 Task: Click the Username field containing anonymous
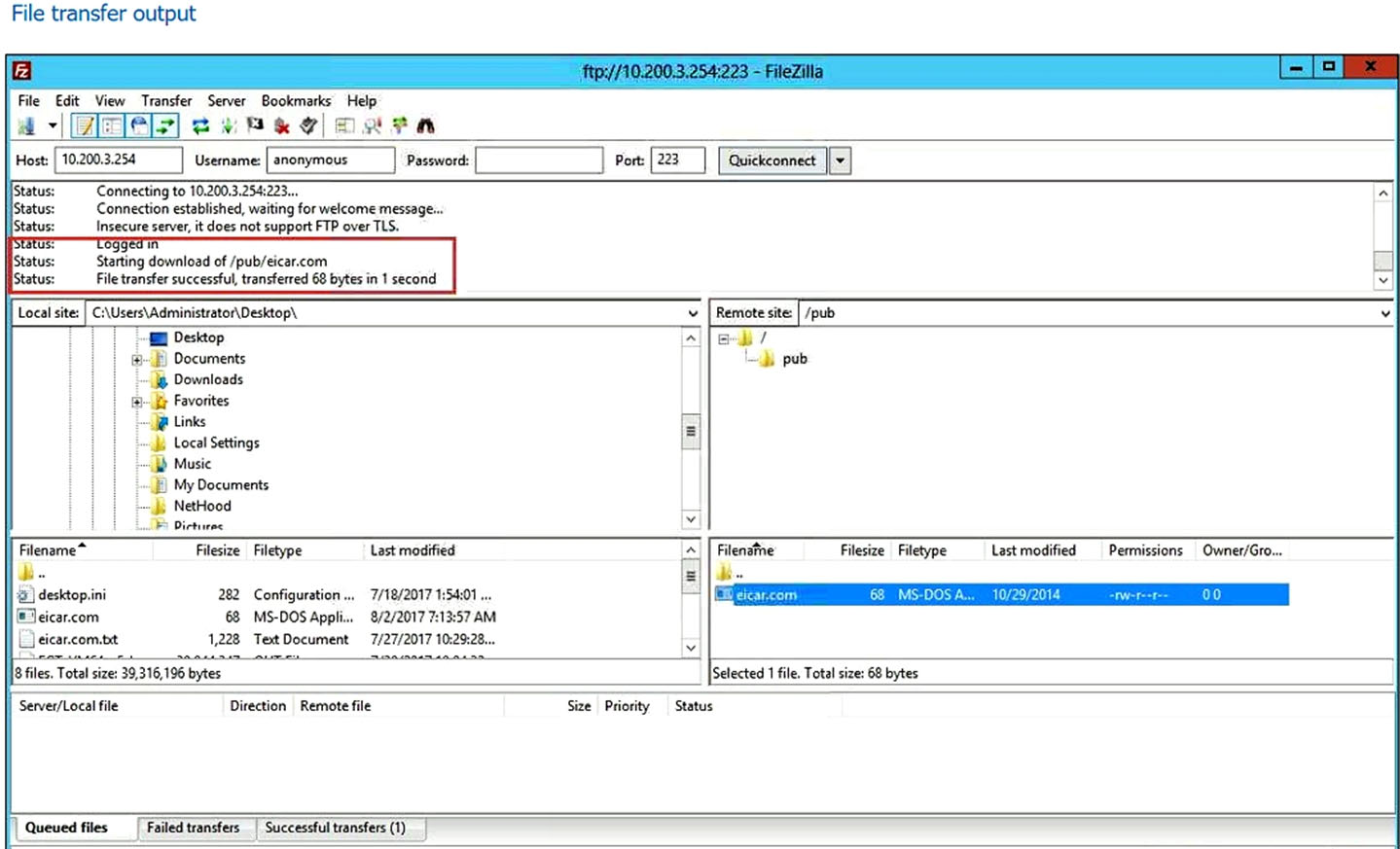[x=331, y=159]
